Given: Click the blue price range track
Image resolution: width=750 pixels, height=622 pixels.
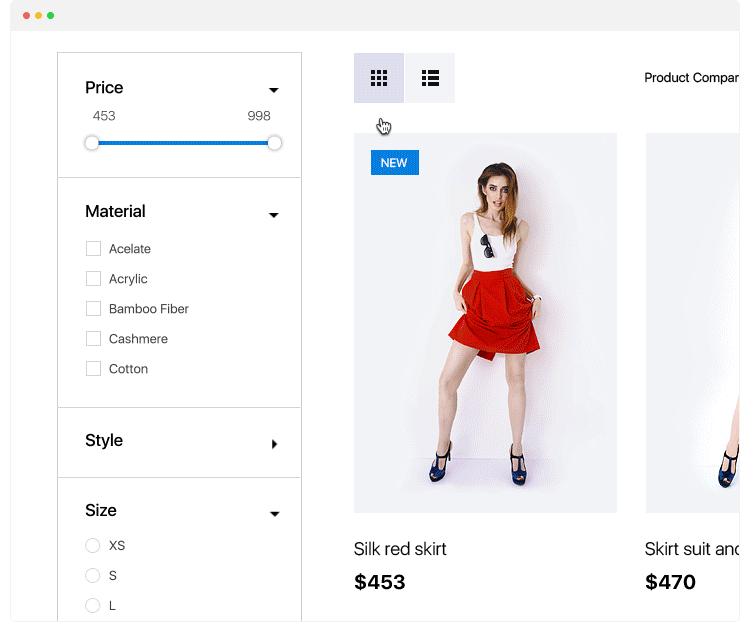Looking at the screenshot, I should click(x=183, y=143).
